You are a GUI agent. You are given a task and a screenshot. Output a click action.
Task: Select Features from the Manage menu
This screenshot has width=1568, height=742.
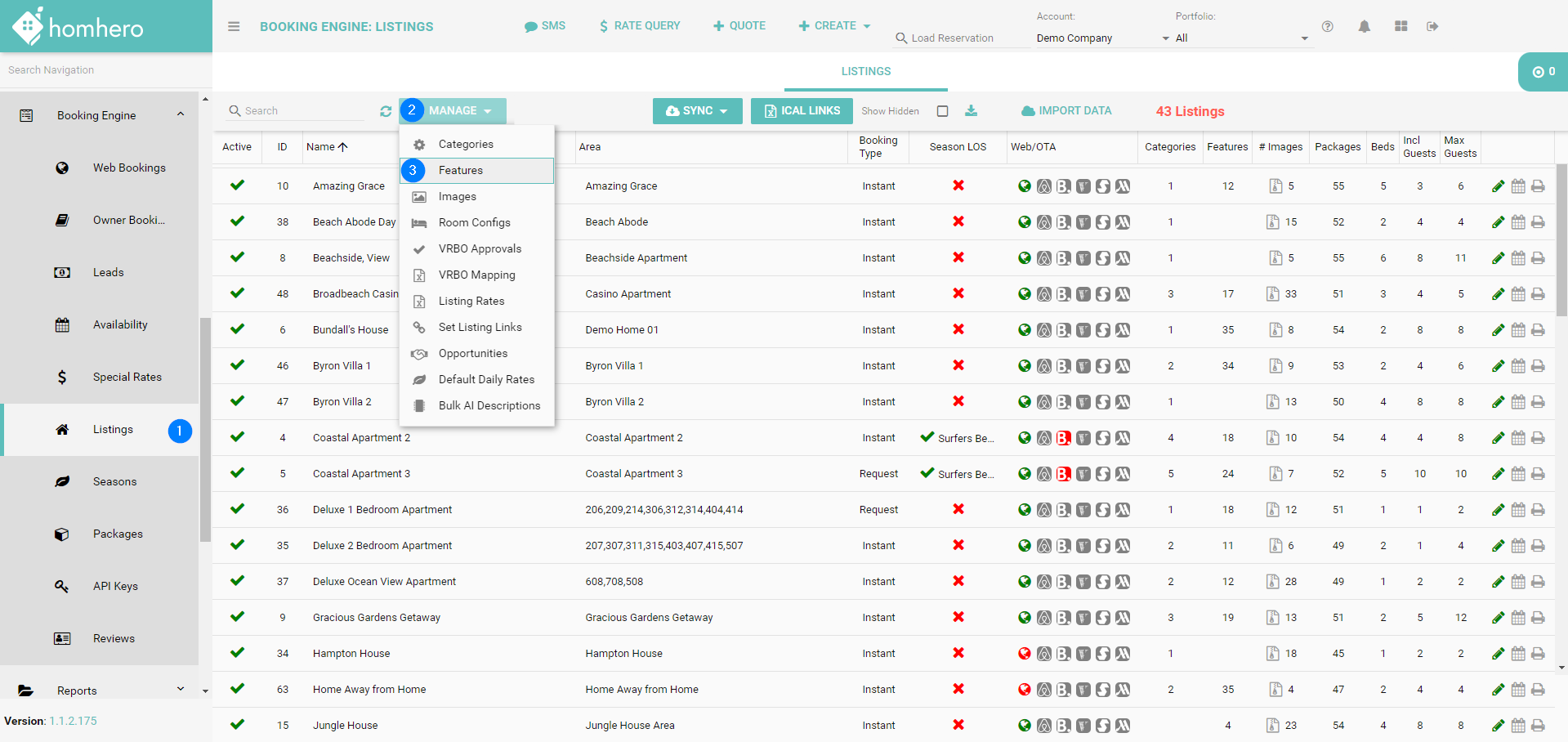pos(461,170)
